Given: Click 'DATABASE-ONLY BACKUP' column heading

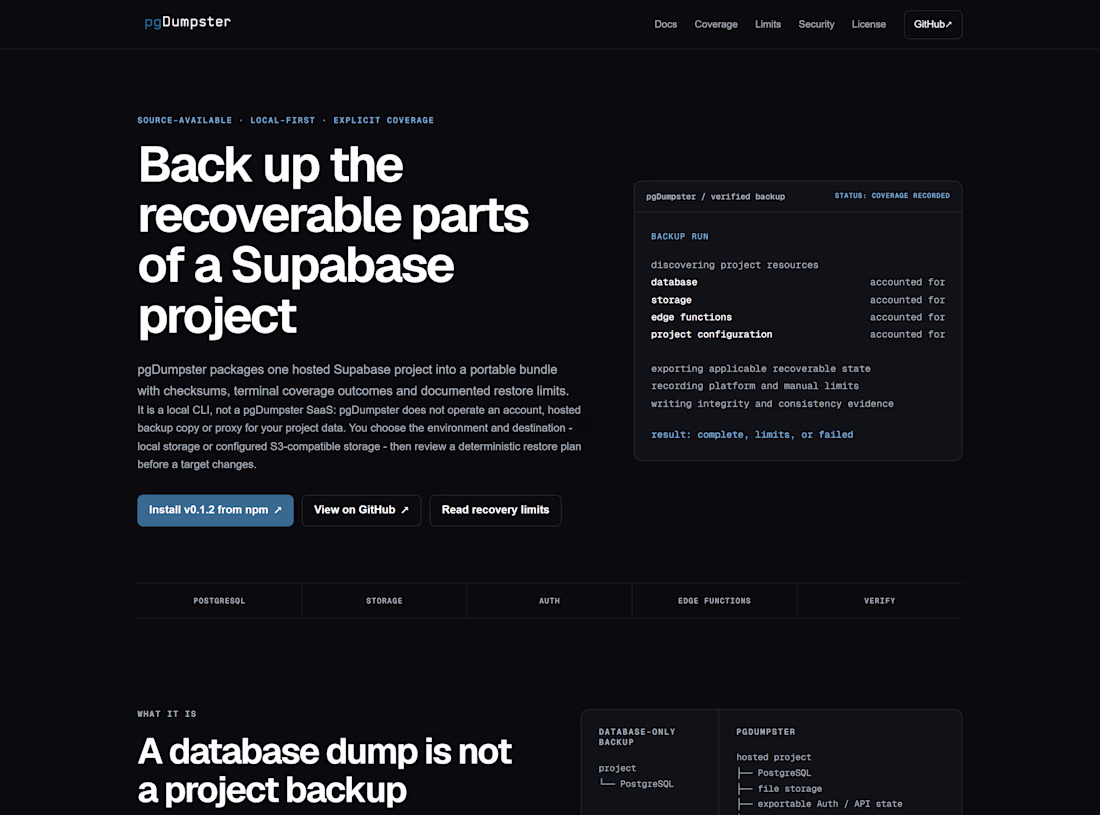Looking at the screenshot, I should pyautogui.click(x=636, y=736).
